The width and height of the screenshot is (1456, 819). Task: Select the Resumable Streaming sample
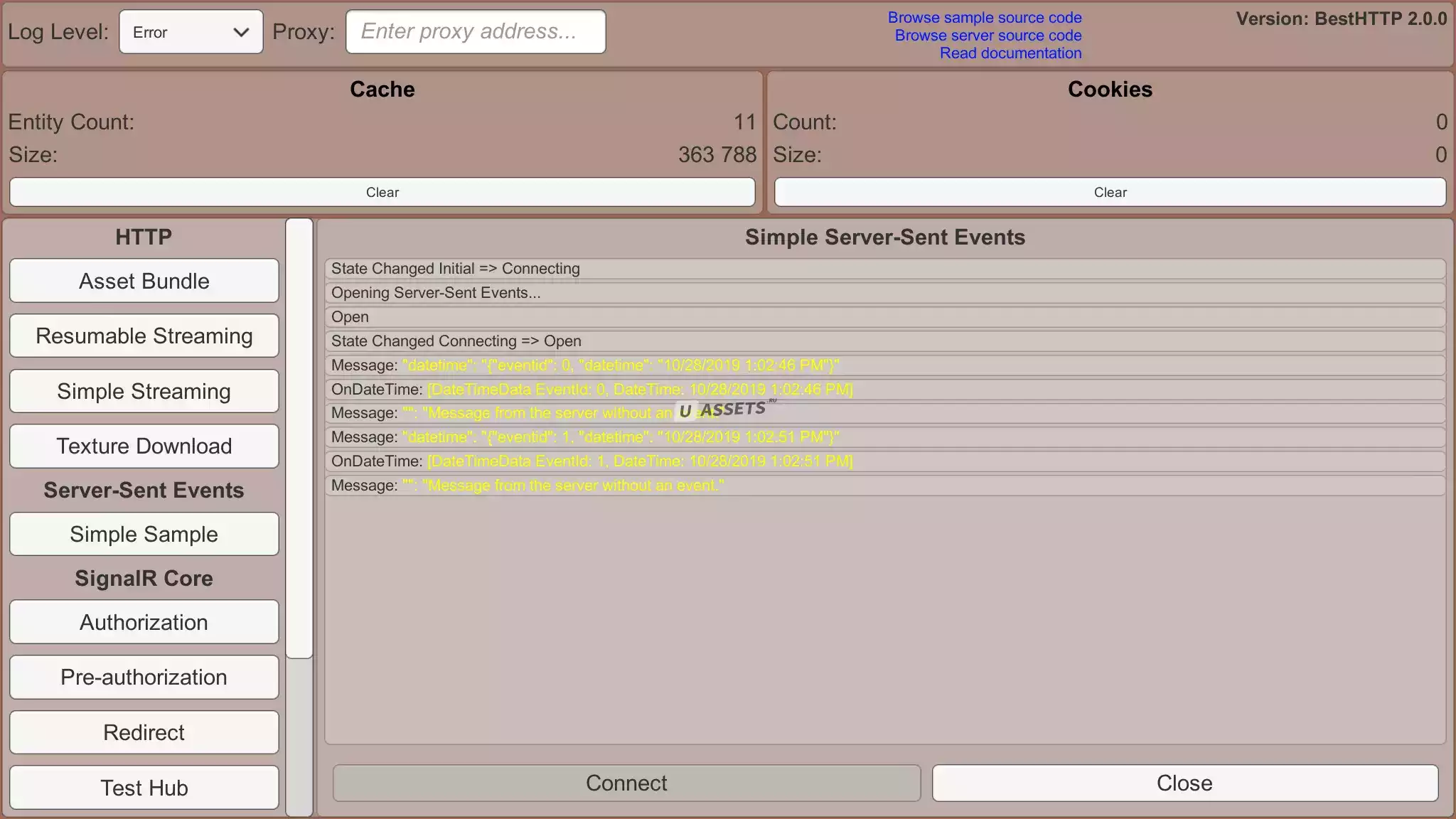coord(144,336)
